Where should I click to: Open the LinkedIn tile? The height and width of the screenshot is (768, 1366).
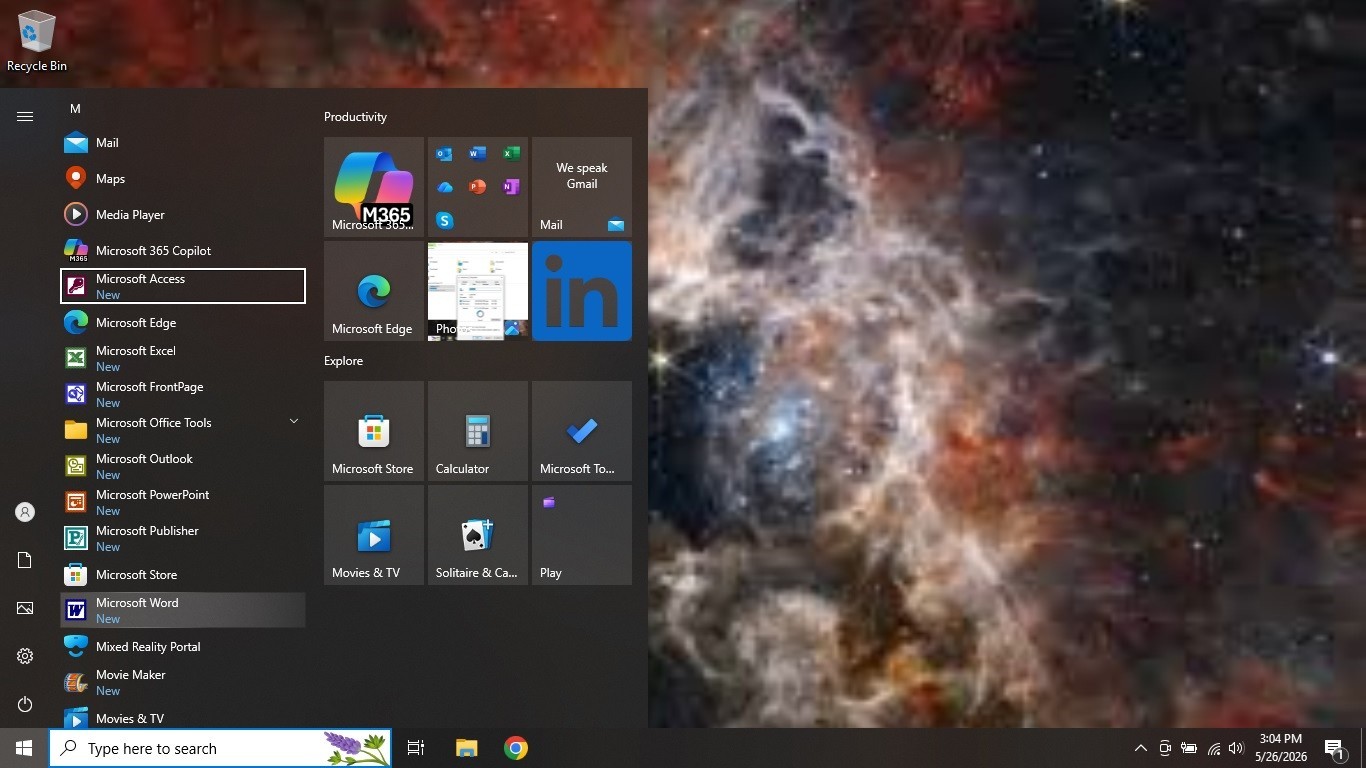point(582,291)
